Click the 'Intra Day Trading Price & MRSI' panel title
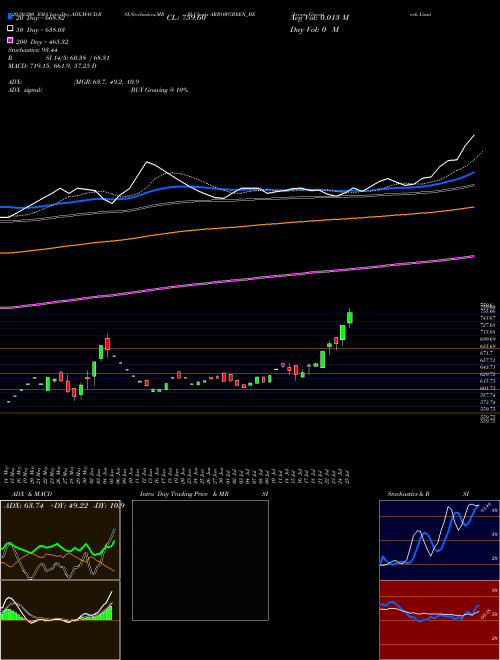The height and width of the screenshot is (660, 500). point(204,494)
